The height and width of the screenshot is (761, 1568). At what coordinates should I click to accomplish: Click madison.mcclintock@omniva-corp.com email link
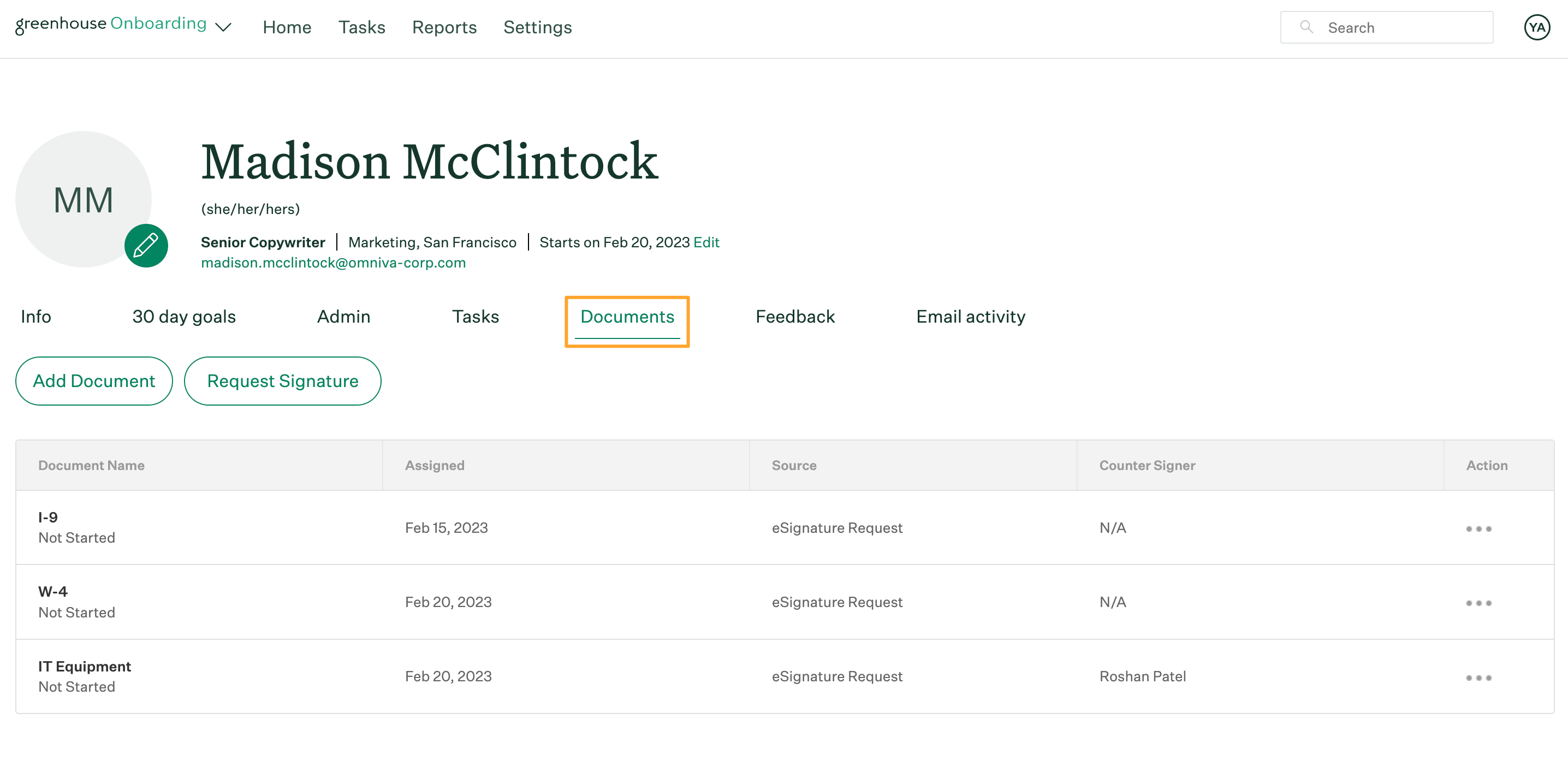click(334, 262)
